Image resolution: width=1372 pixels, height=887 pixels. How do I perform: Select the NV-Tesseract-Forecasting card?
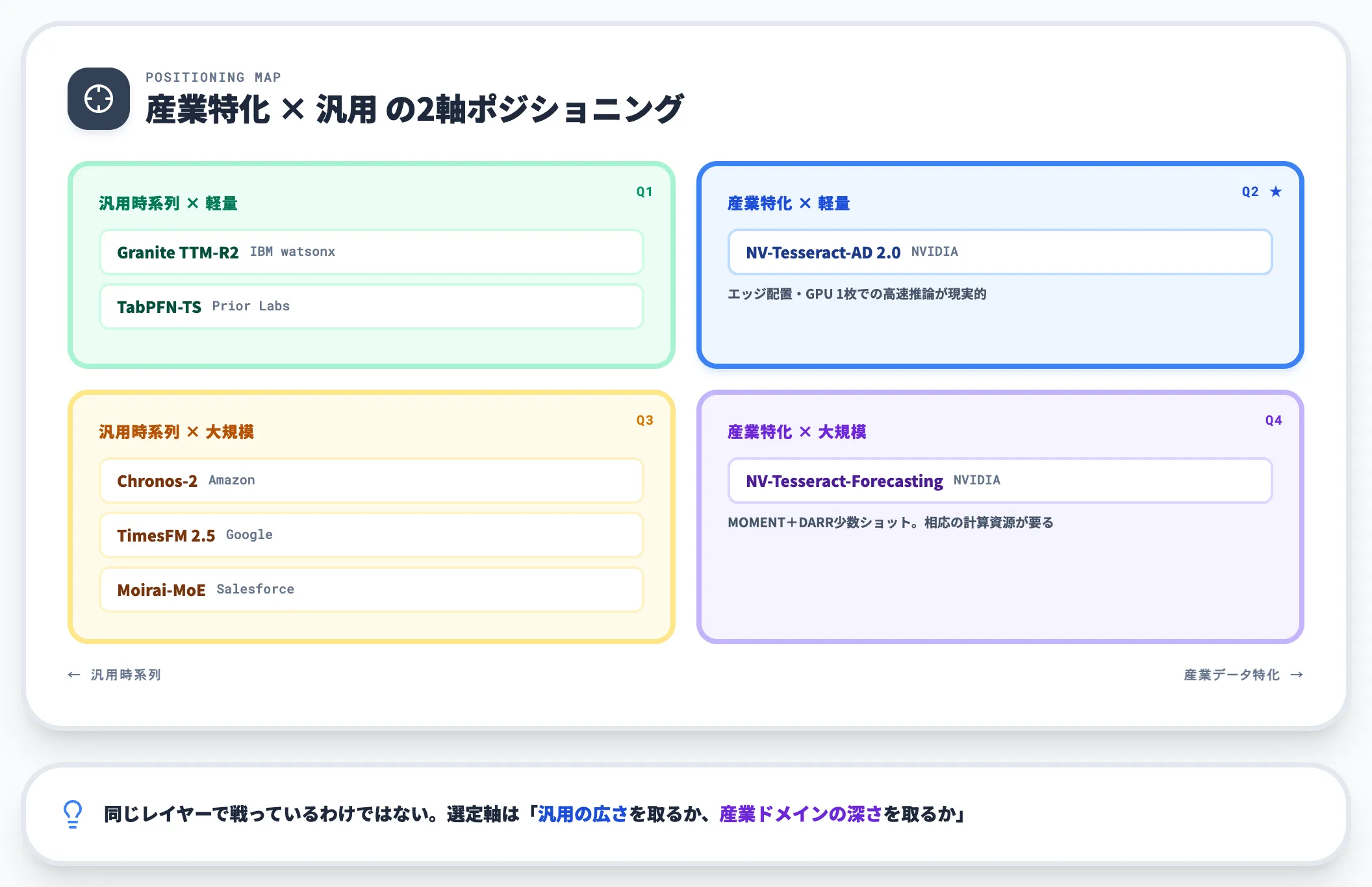tap(1000, 481)
